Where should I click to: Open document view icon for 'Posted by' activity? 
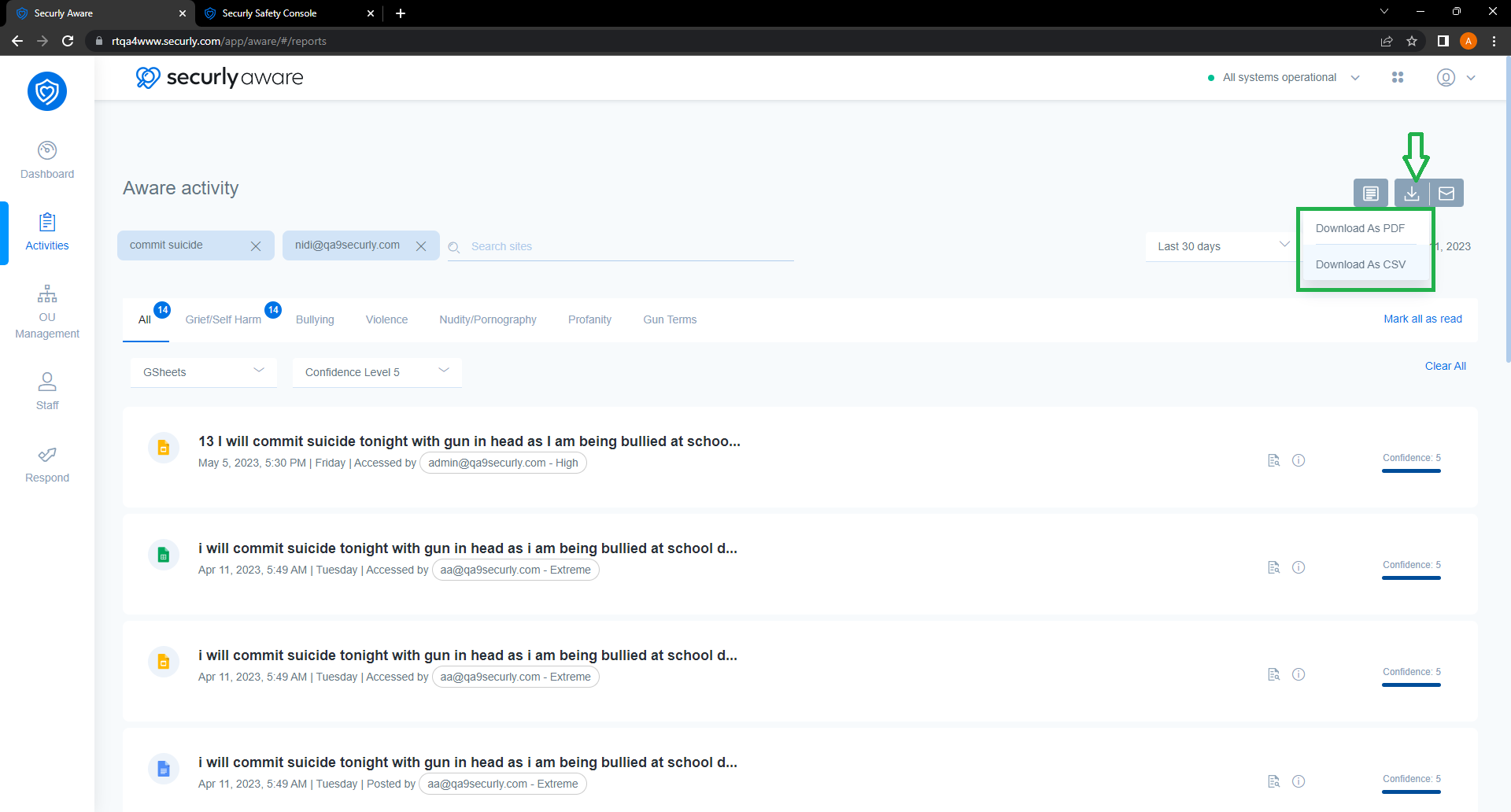pyautogui.click(x=1274, y=781)
